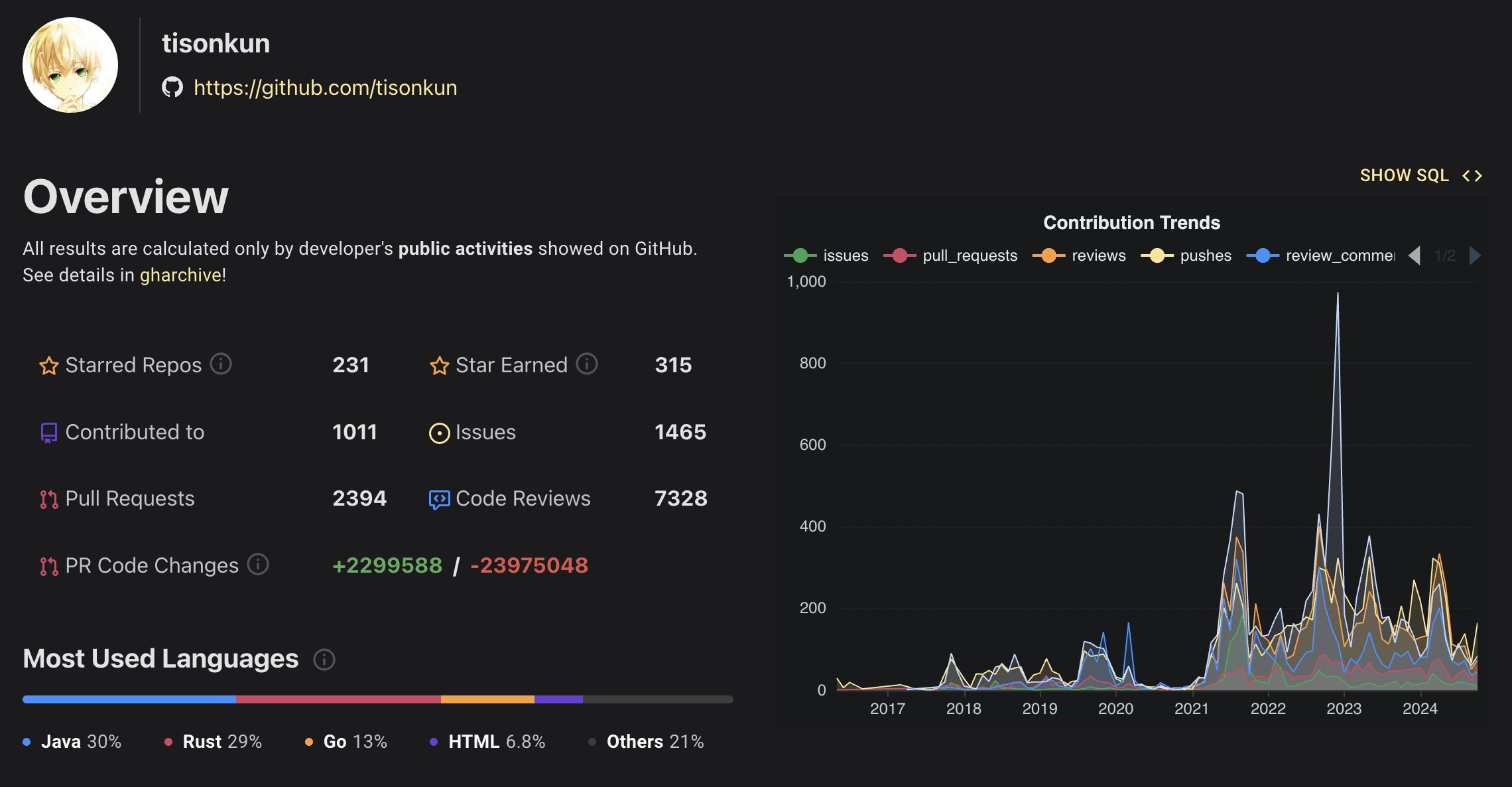Click the Contributed to value 1011
This screenshot has height=787, width=1512.
[355, 432]
